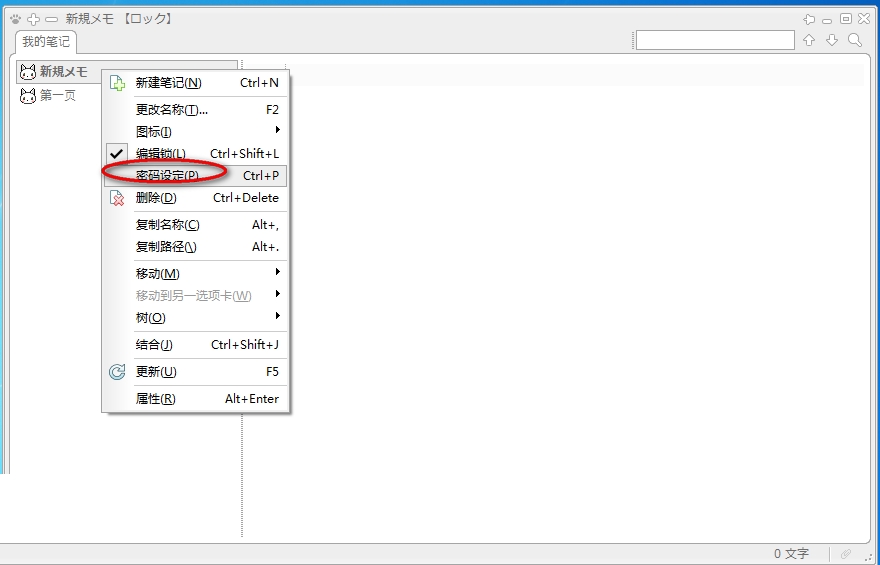The width and height of the screenshot is (880, 565).
Task: Expand the 移动 submenu arrow
Action: click(277, 272)
